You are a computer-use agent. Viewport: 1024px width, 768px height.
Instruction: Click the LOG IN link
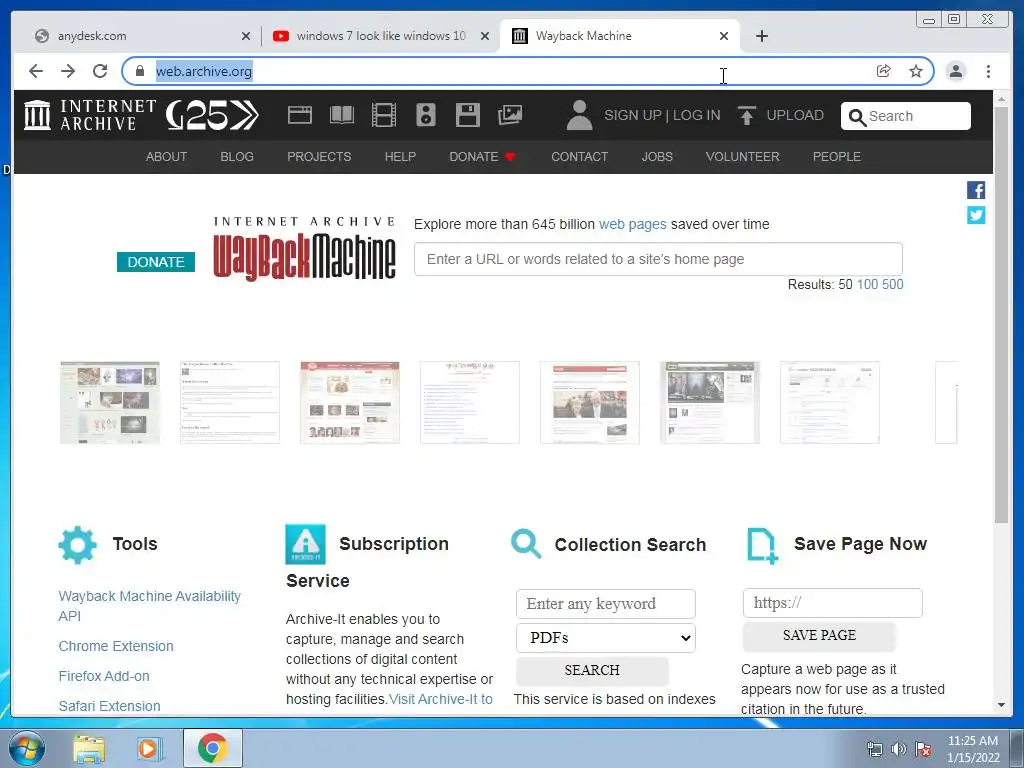point(696,116)
